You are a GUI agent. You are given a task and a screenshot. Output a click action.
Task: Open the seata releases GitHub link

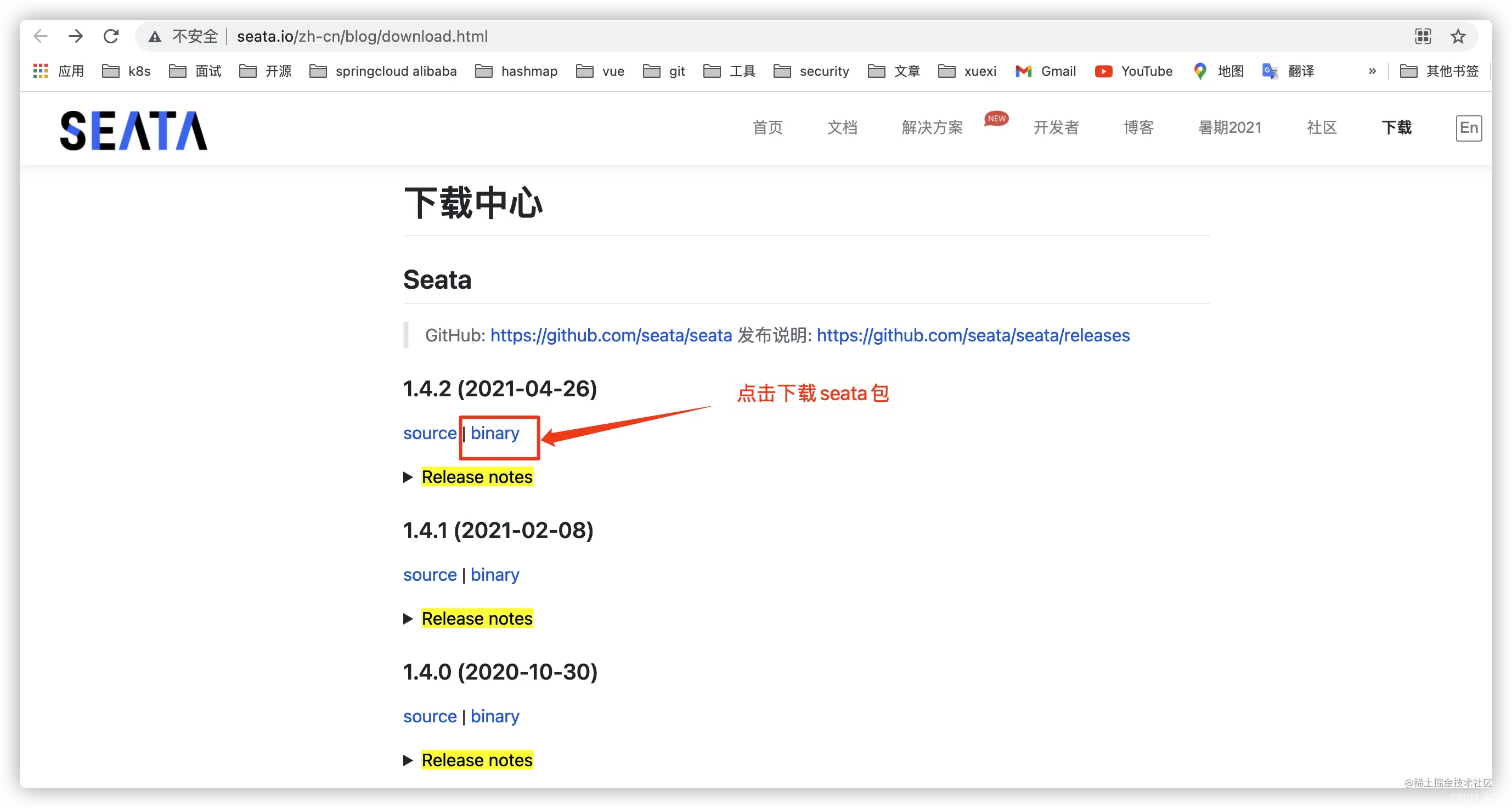point(973,335)
